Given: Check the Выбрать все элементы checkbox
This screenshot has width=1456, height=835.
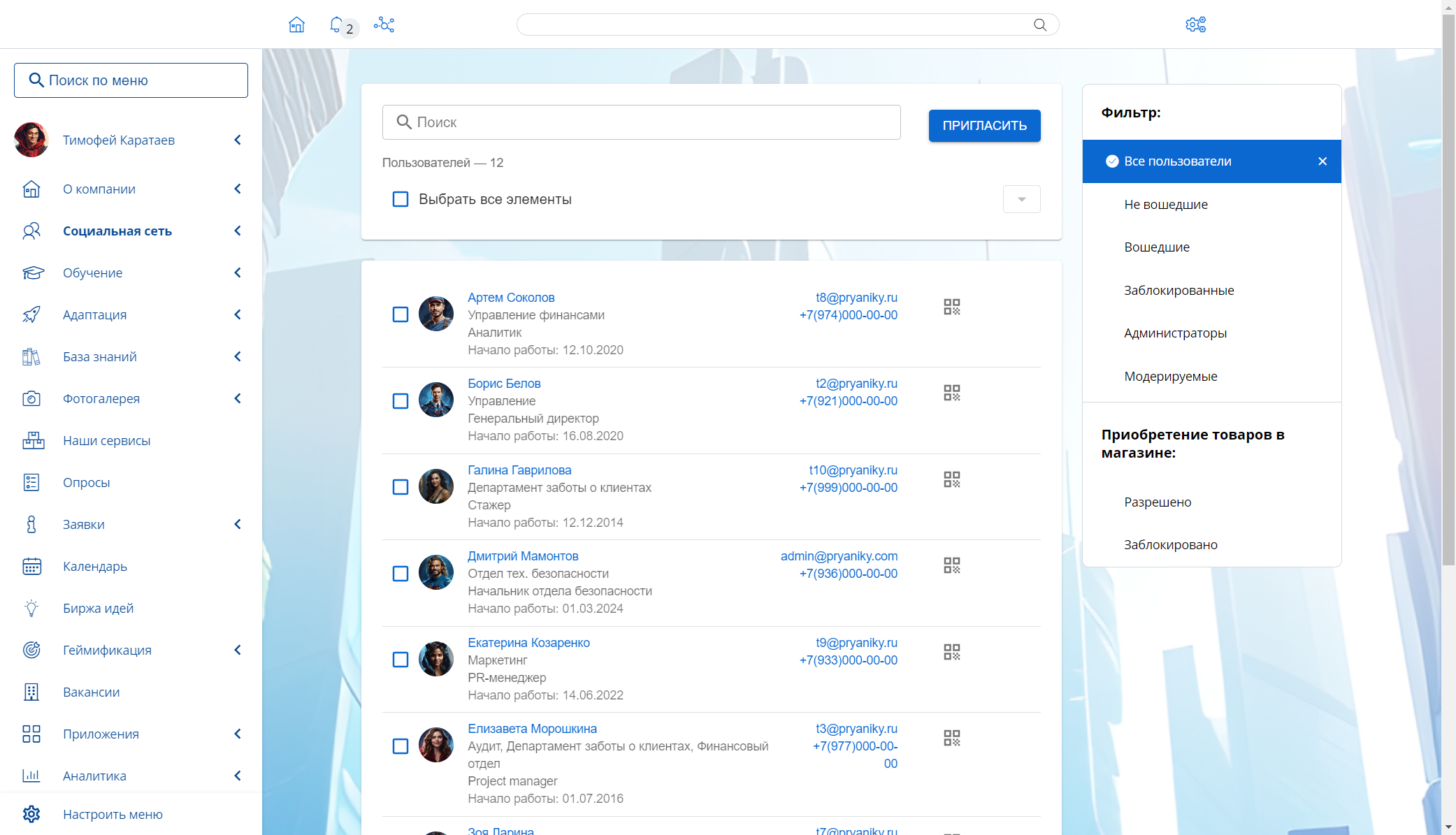Looking at the screenshot, I should click(x=401, y=199).
